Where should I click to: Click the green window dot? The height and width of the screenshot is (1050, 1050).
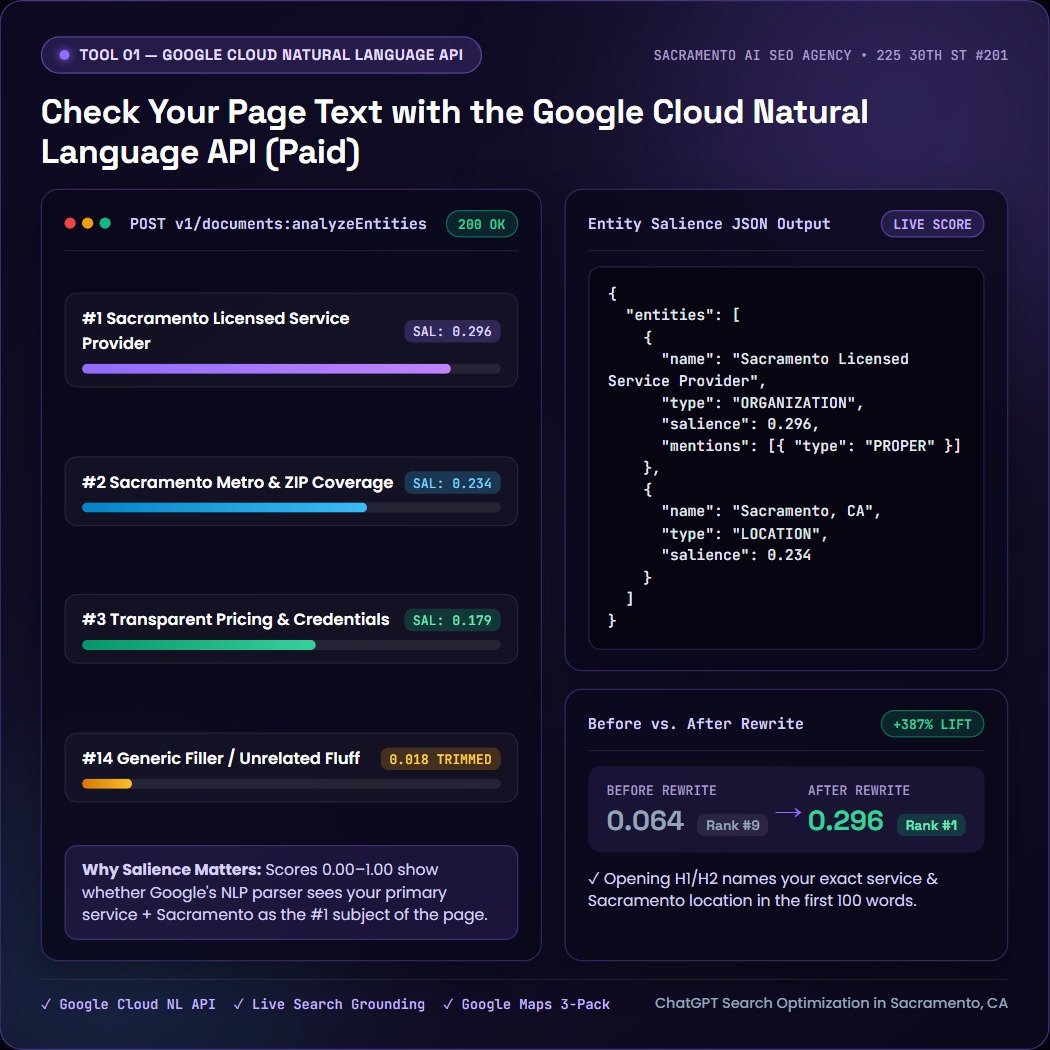(105, 223)
